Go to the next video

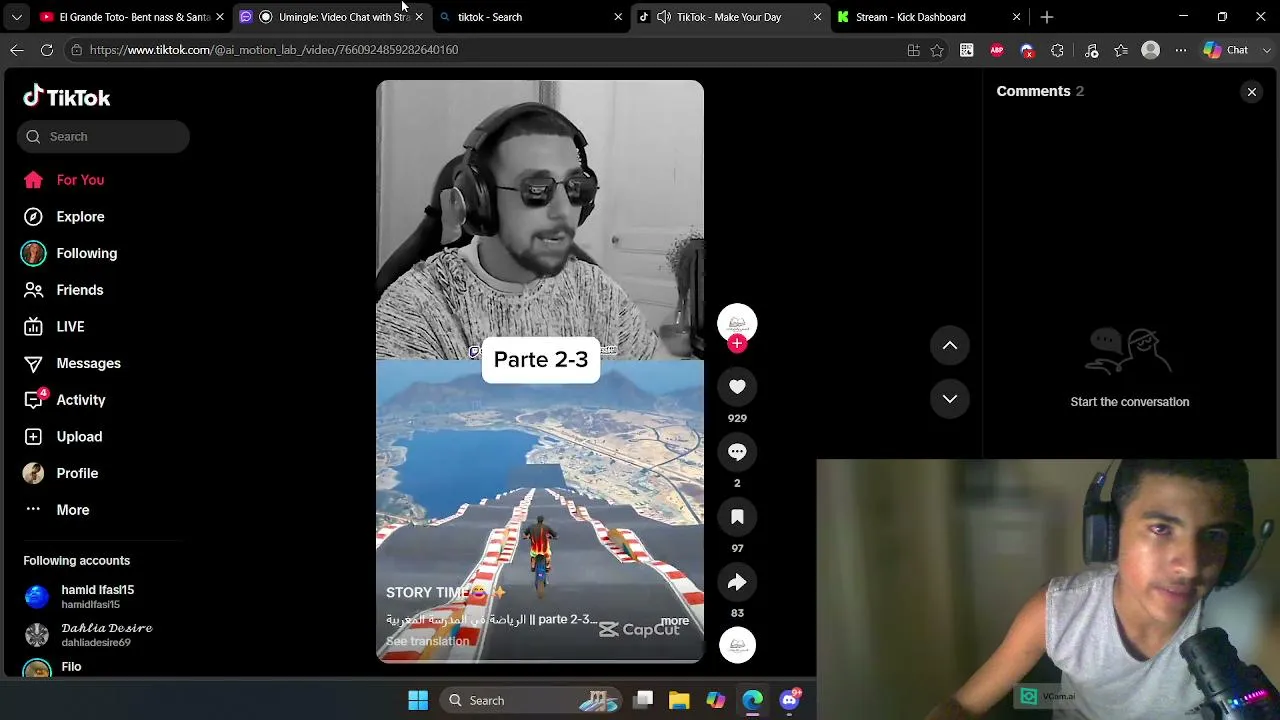click(950, 399)
